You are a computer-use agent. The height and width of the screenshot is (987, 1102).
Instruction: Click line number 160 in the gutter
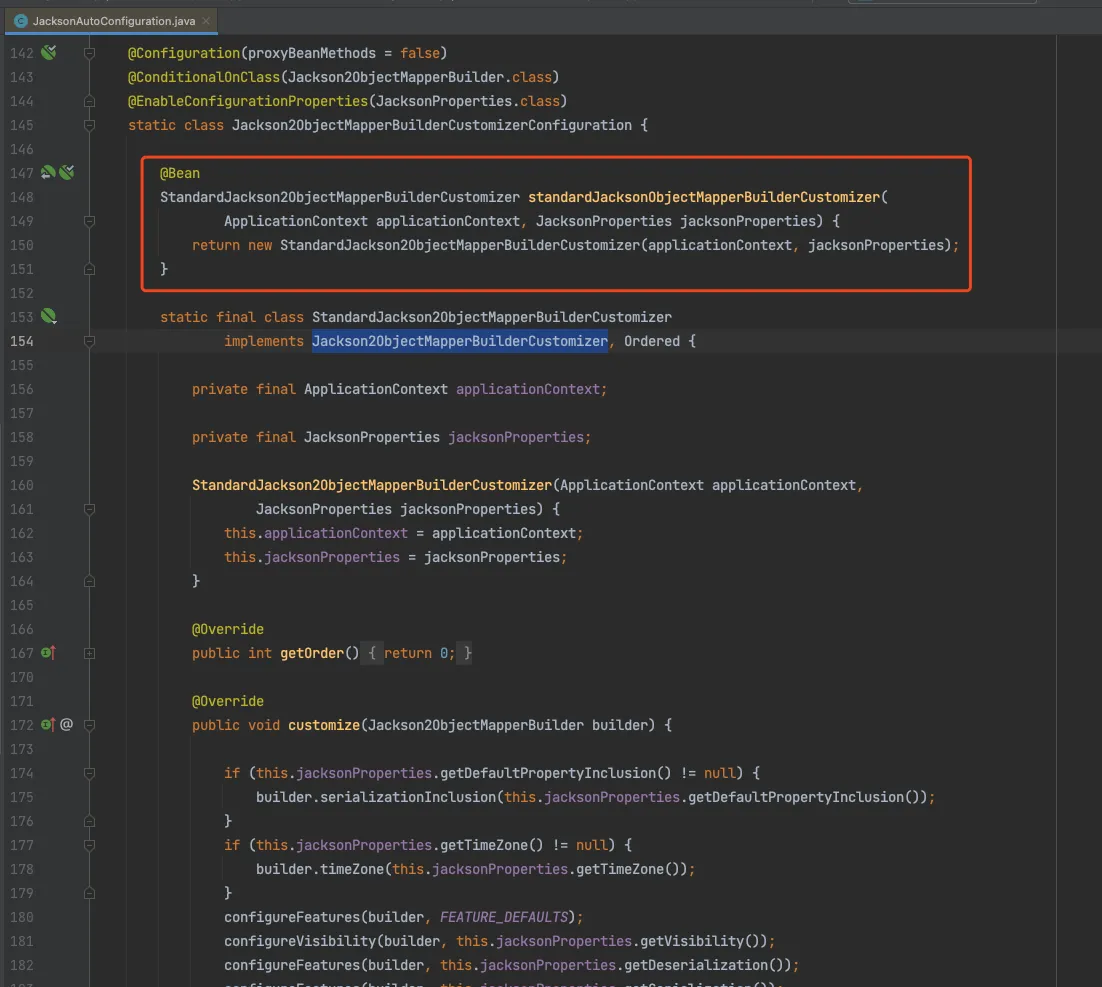pyautogui.click(x=21, y=485)
